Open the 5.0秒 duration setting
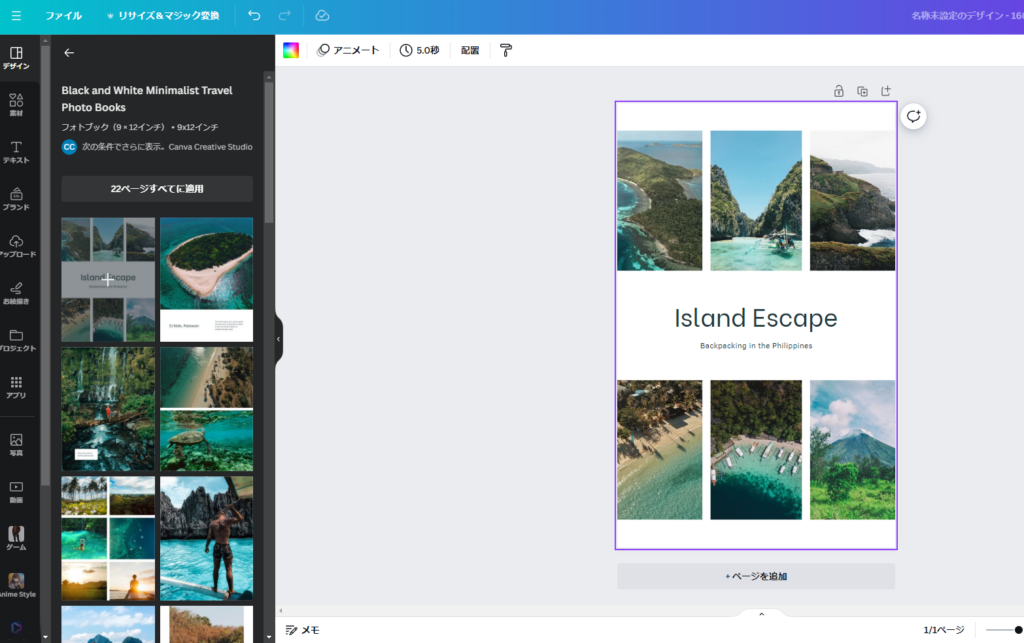Viewport: 1024px width, 643px height. click(419, 50)
